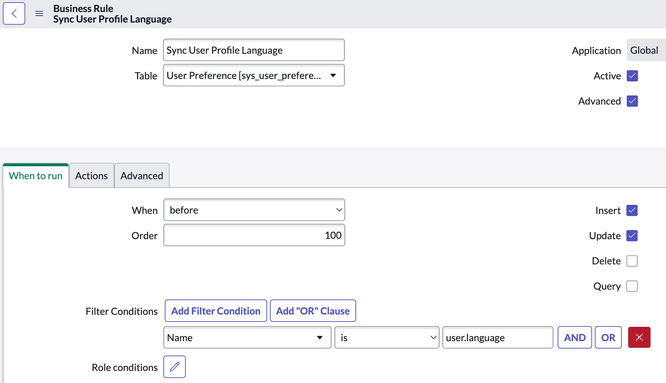Switch to the When to run tab
The height and width of the screenshot is (383, 666).
click(36, 176)
